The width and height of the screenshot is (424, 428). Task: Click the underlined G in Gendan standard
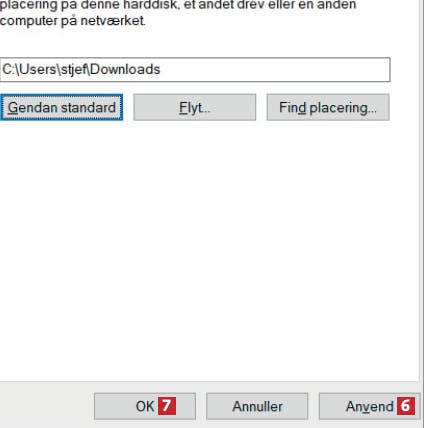[13, 108]
